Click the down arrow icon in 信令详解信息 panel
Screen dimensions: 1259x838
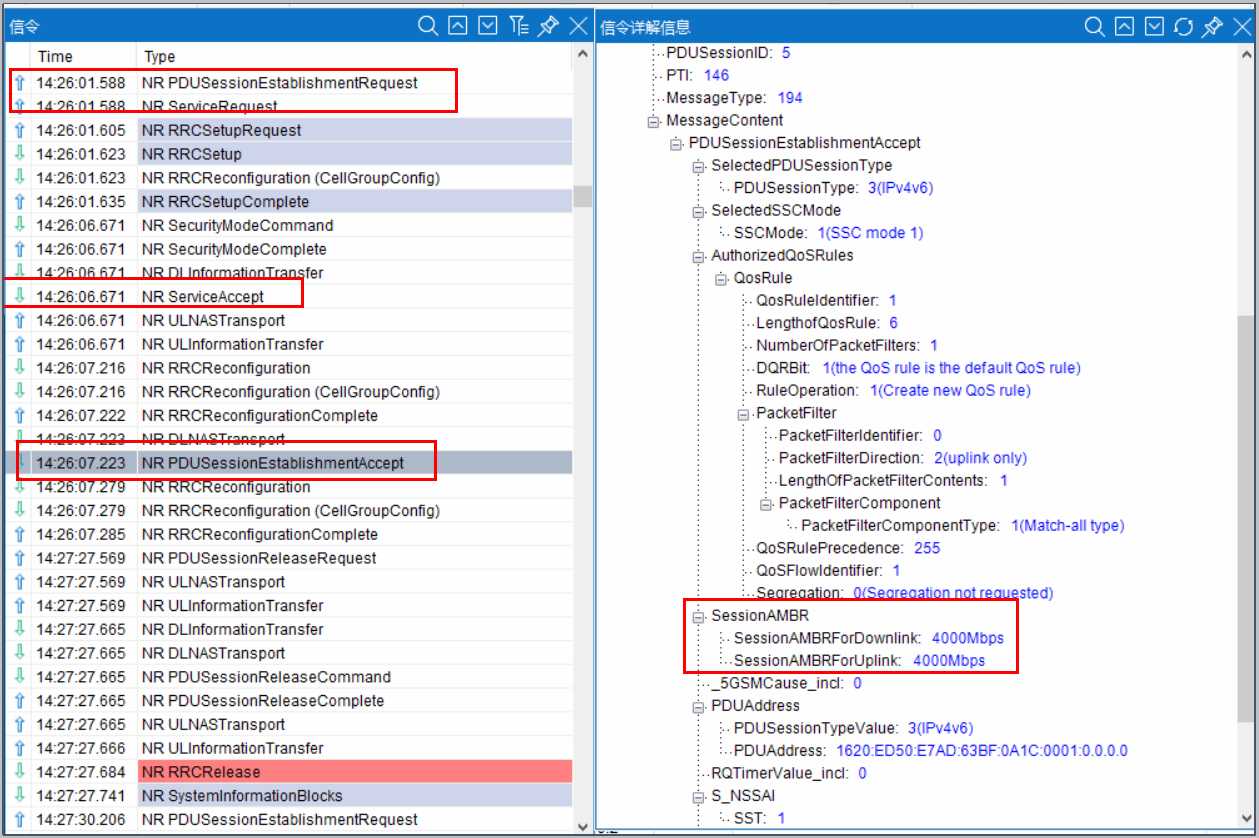1154,27
